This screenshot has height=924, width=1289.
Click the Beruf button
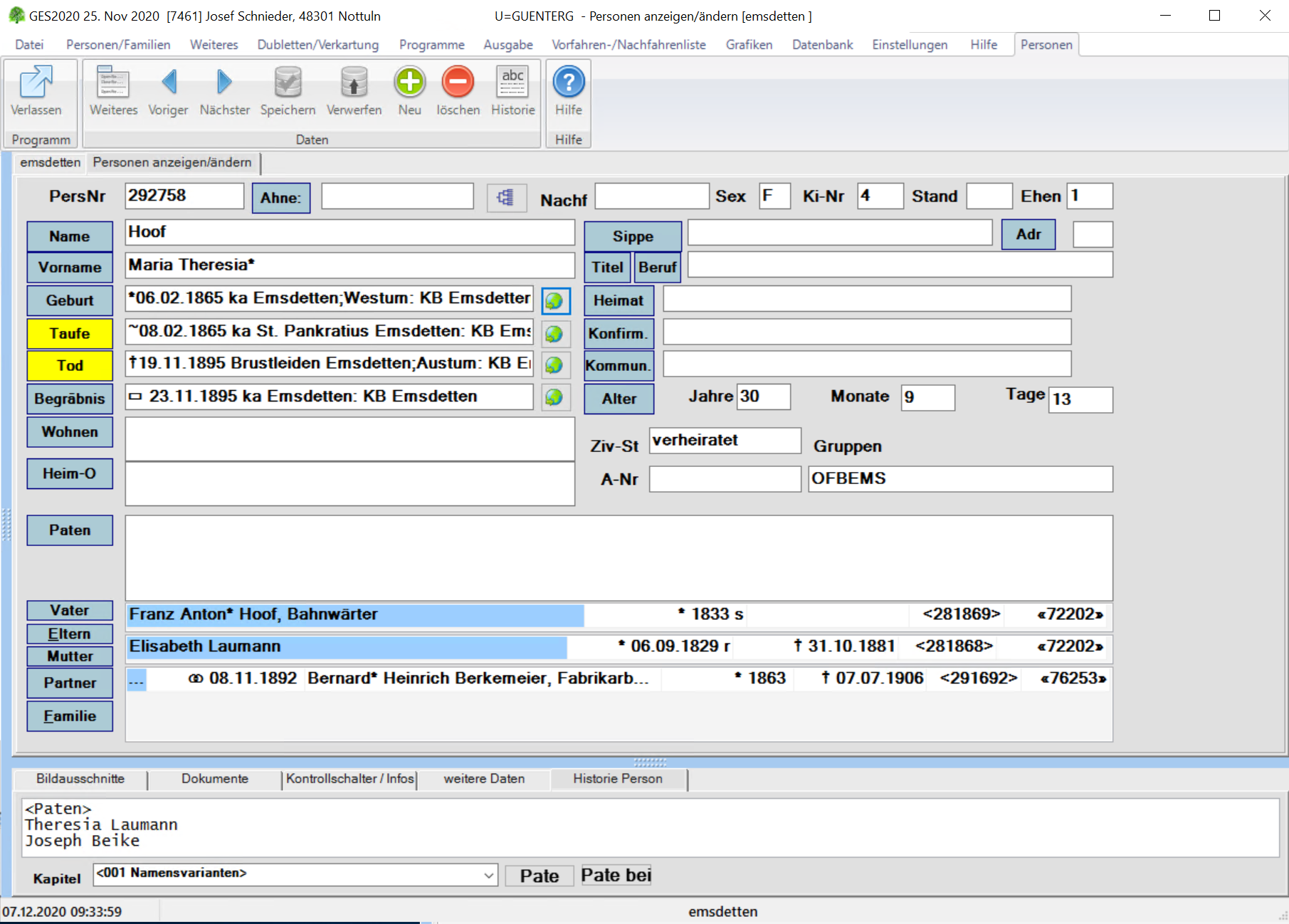(657, 268)
